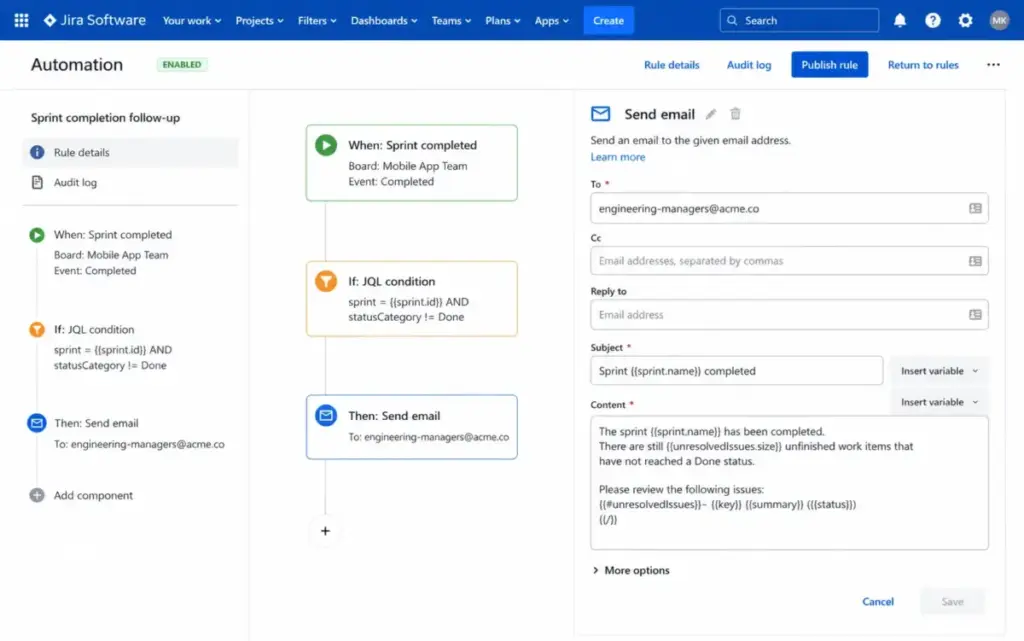Screen dimensions: 1024x641
Task: Click the pencil icon beside Send email
Action: 711,114
